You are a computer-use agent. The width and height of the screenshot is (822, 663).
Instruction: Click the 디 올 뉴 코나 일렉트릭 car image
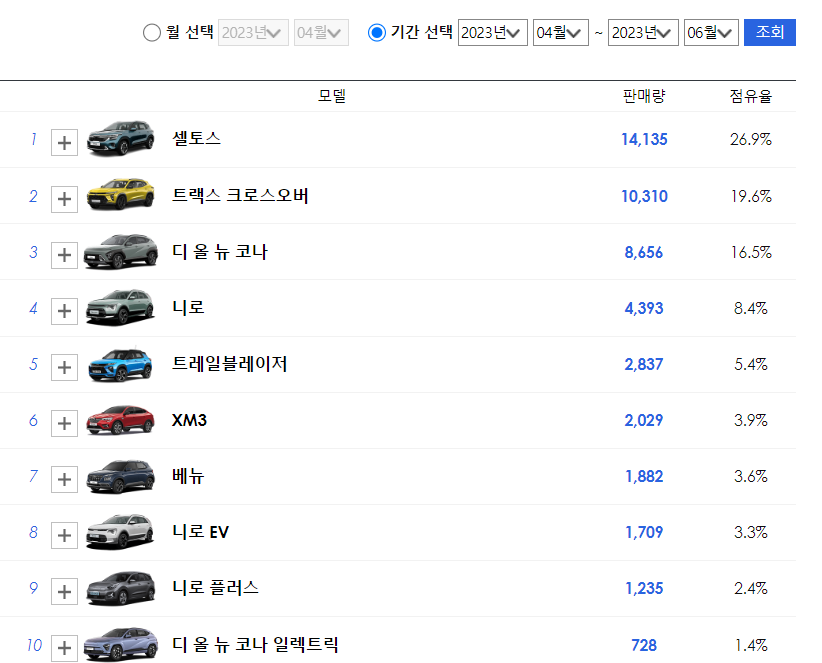[121, 644]
